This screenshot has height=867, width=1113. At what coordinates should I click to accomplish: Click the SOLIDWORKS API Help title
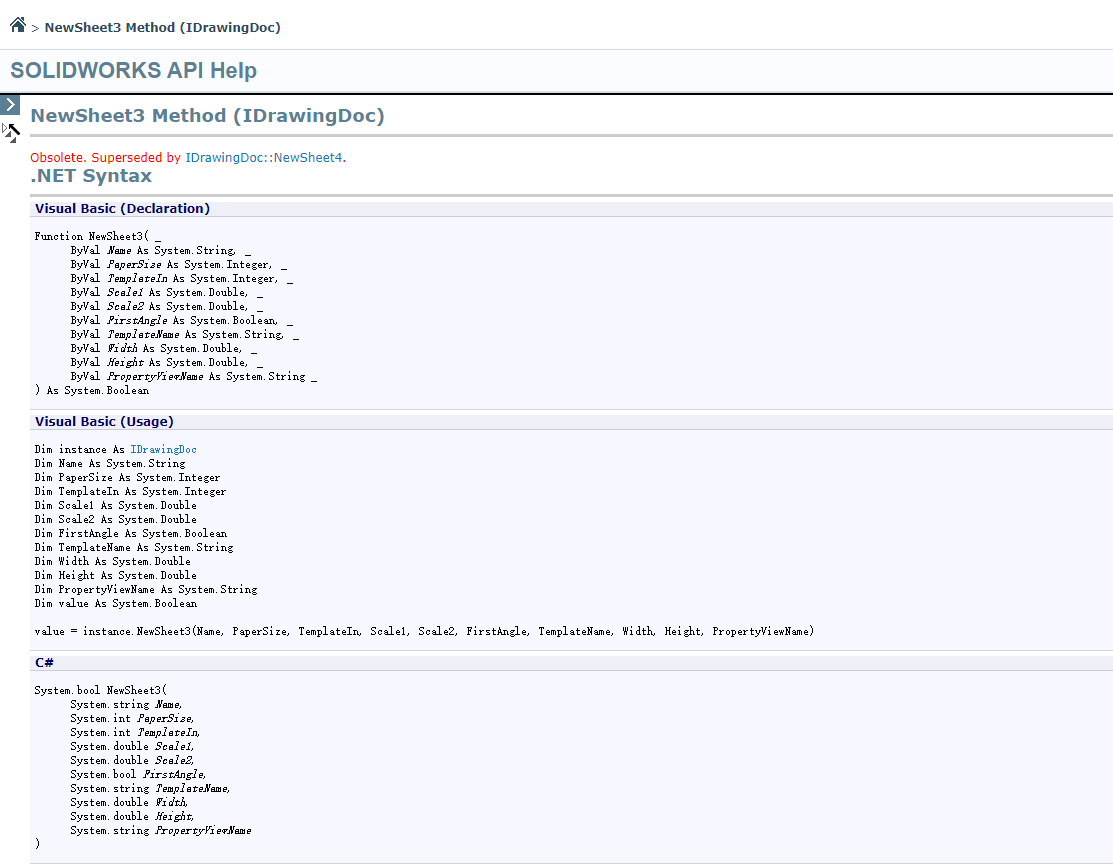[133, 70]
